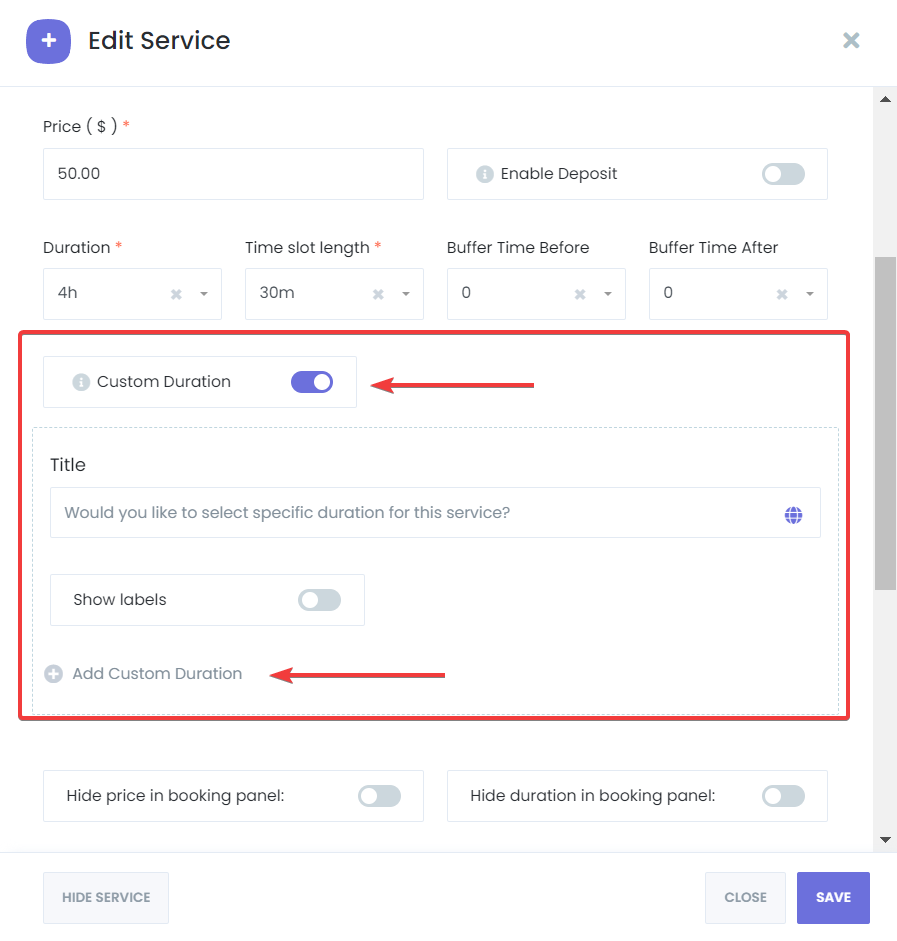Clear the Duration selection with the x icon

tap(175, 294)
